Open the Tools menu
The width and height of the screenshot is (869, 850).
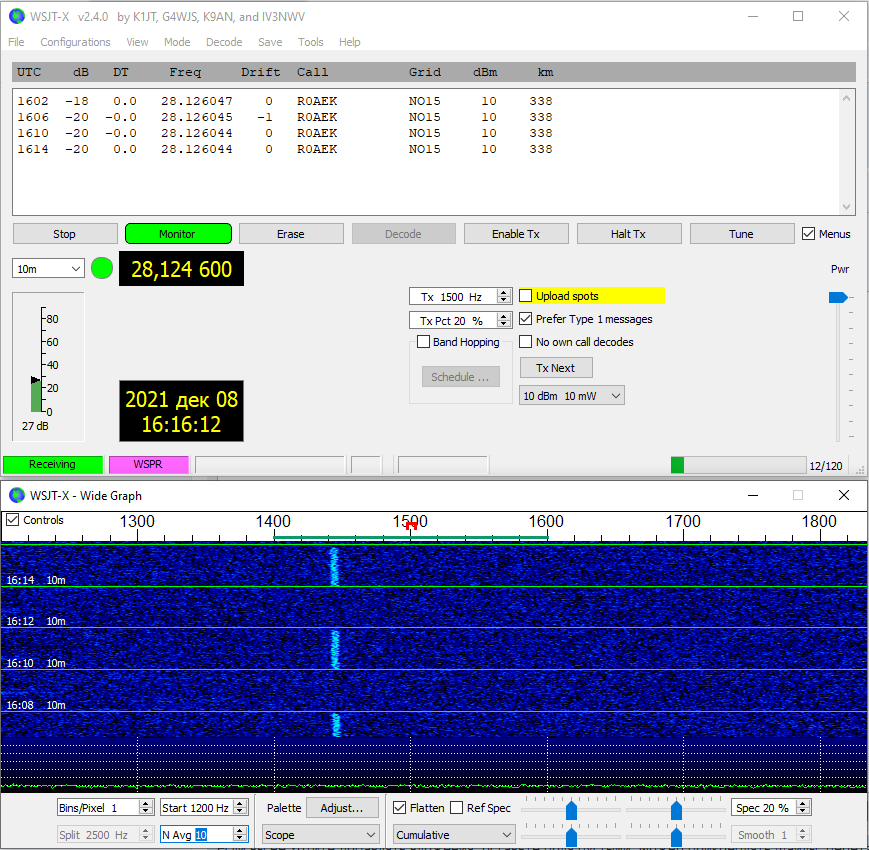pos(310,42)
